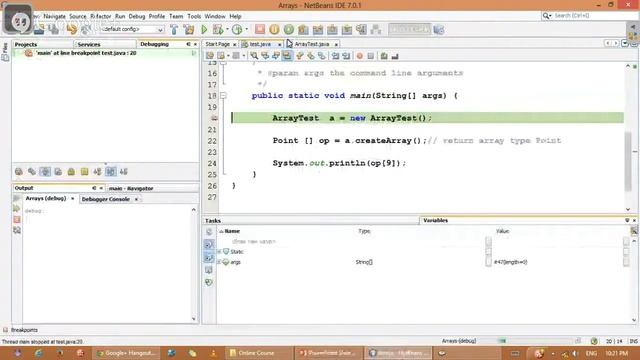Expand the args variable node
Screen dimensions: 640x360
click(219, 262)
